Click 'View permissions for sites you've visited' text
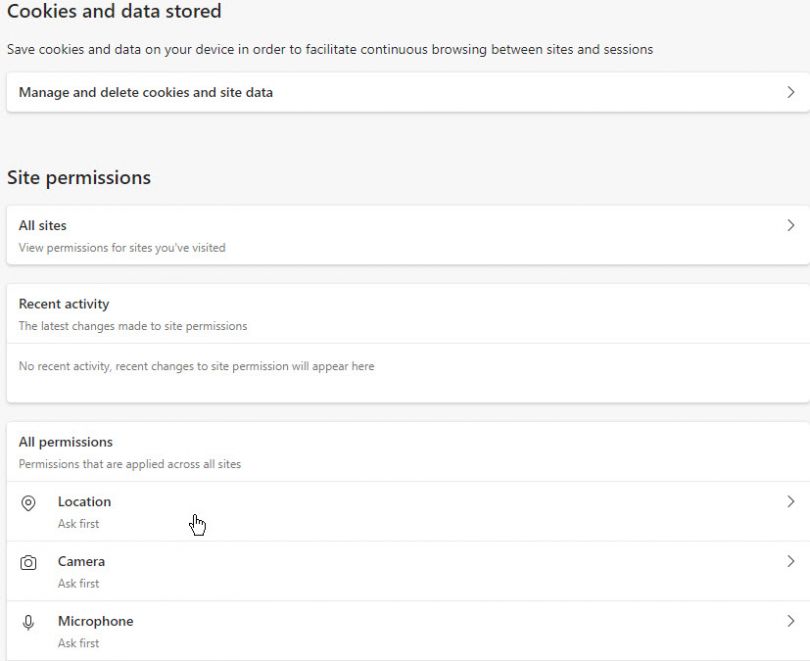810x661 pixels. tap(122, 248)
